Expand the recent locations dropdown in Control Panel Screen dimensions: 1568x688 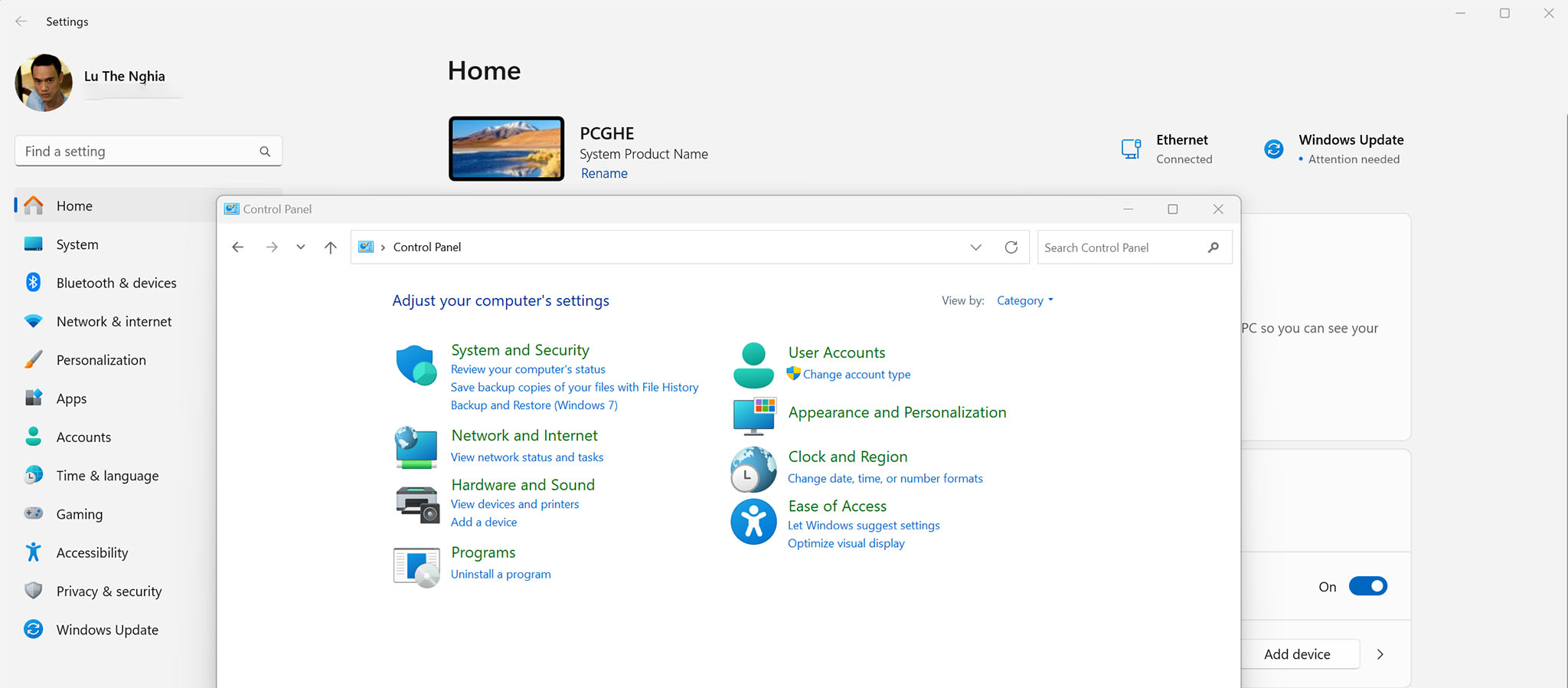301,247
